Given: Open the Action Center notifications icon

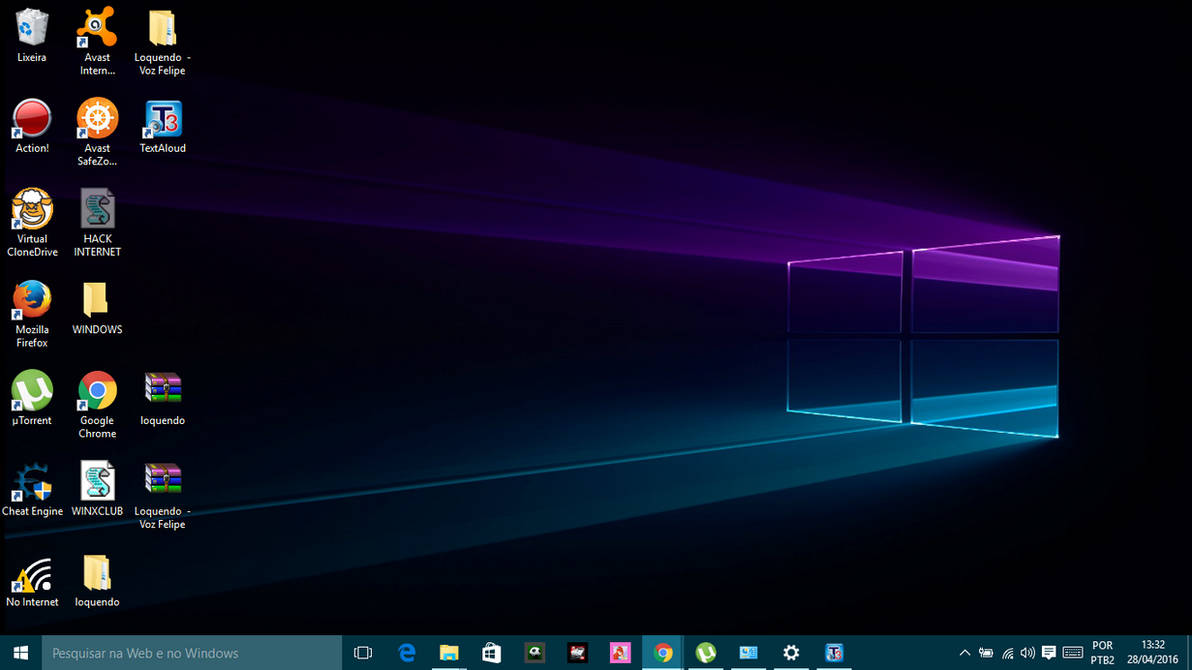Looking at the screenshot, I should click(1049, 653).
